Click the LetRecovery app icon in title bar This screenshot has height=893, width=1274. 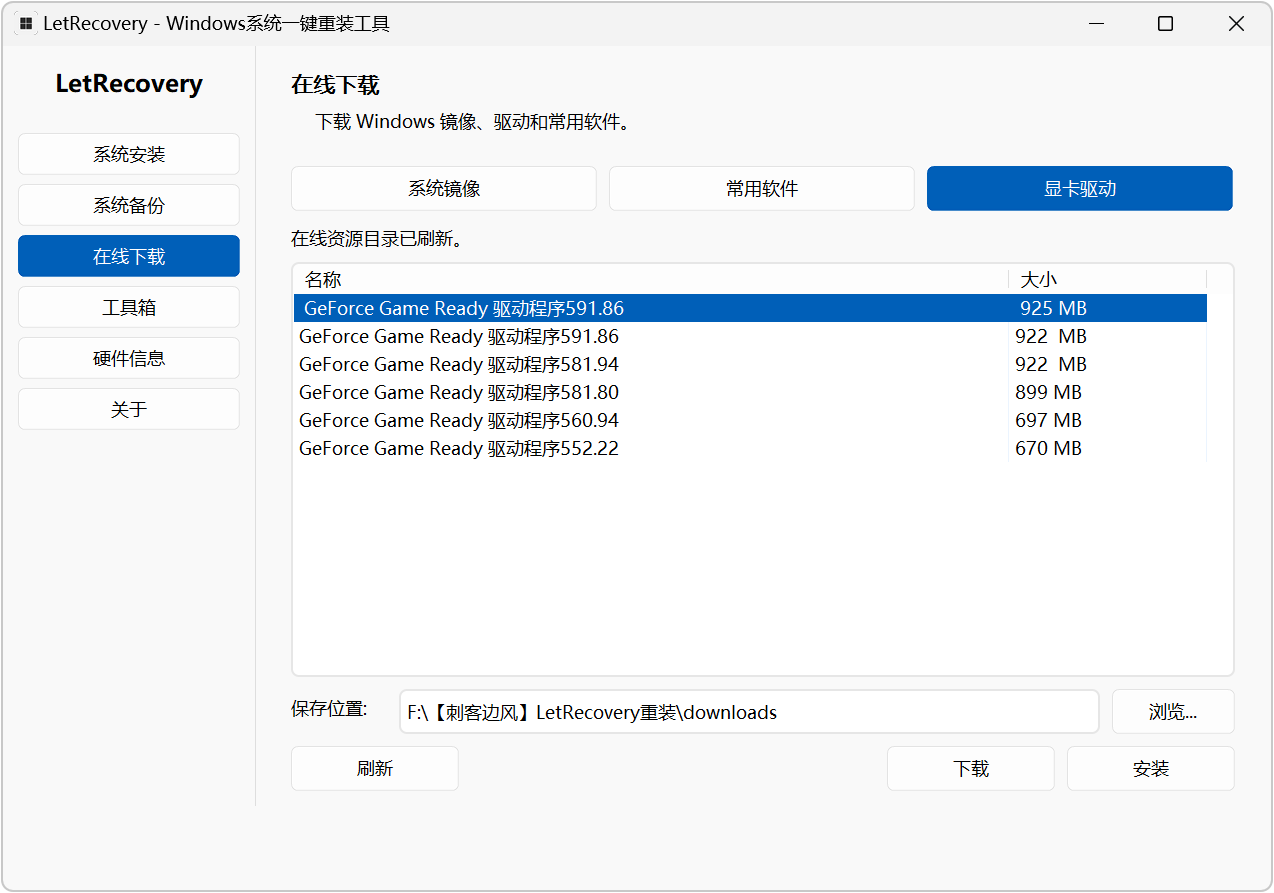[26, 24]
